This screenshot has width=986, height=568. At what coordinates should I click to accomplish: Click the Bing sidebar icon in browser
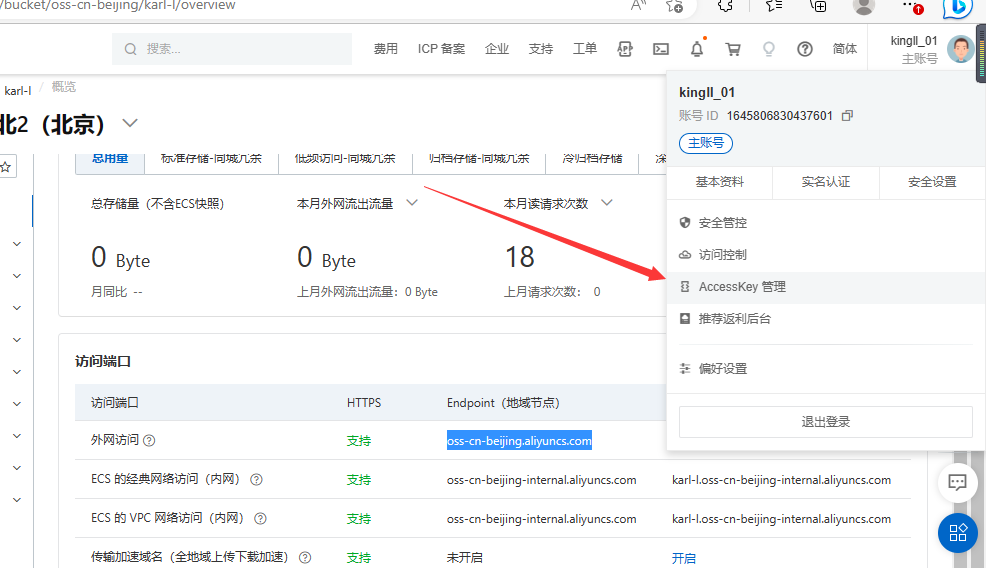click(958, 8)
